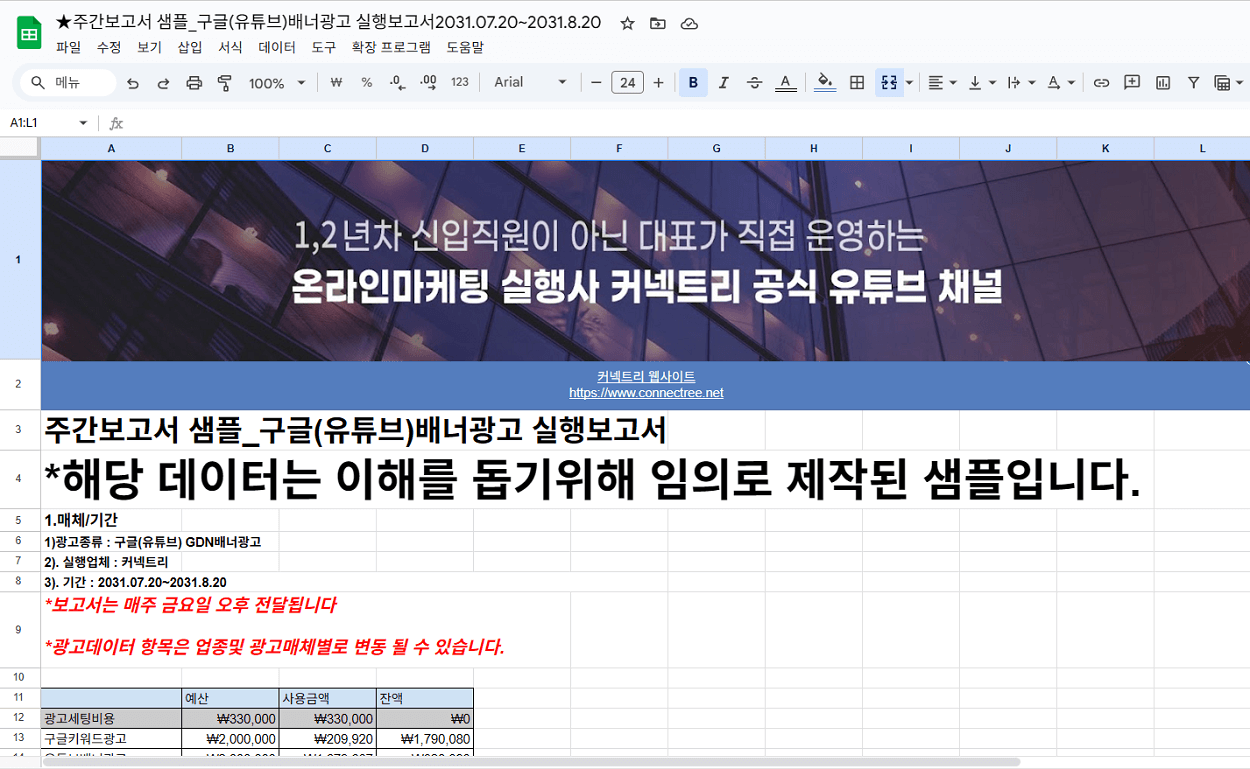
Task: Click the percent format icon
Action: (x=366, y=82)
